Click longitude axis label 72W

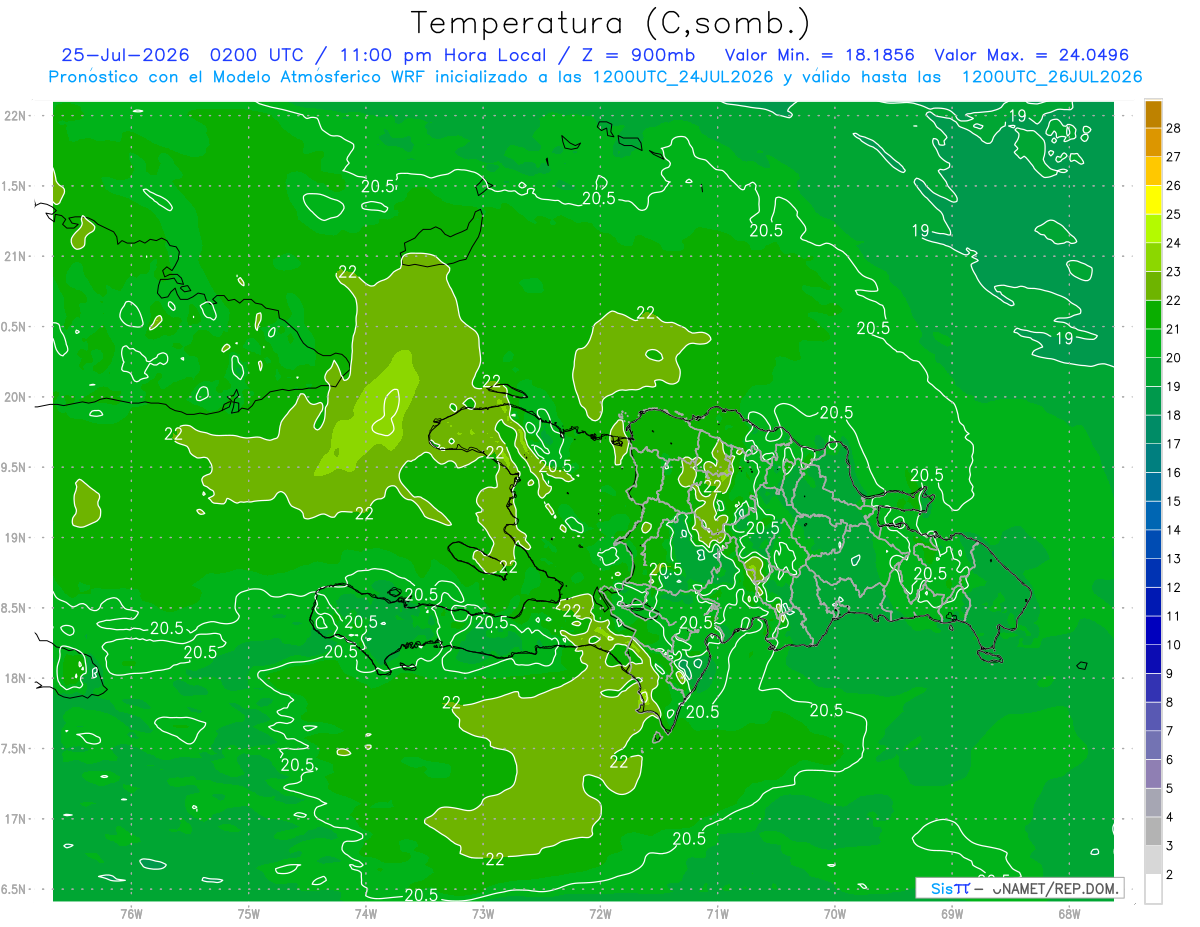(600, 913)
